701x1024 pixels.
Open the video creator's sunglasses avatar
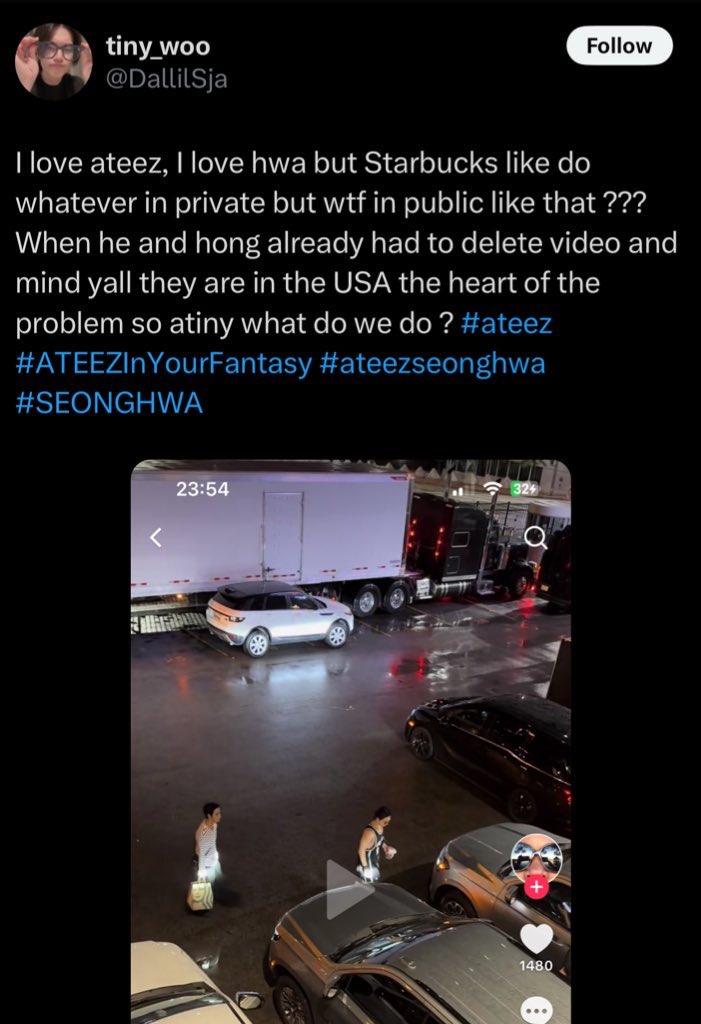coord(536,858)
